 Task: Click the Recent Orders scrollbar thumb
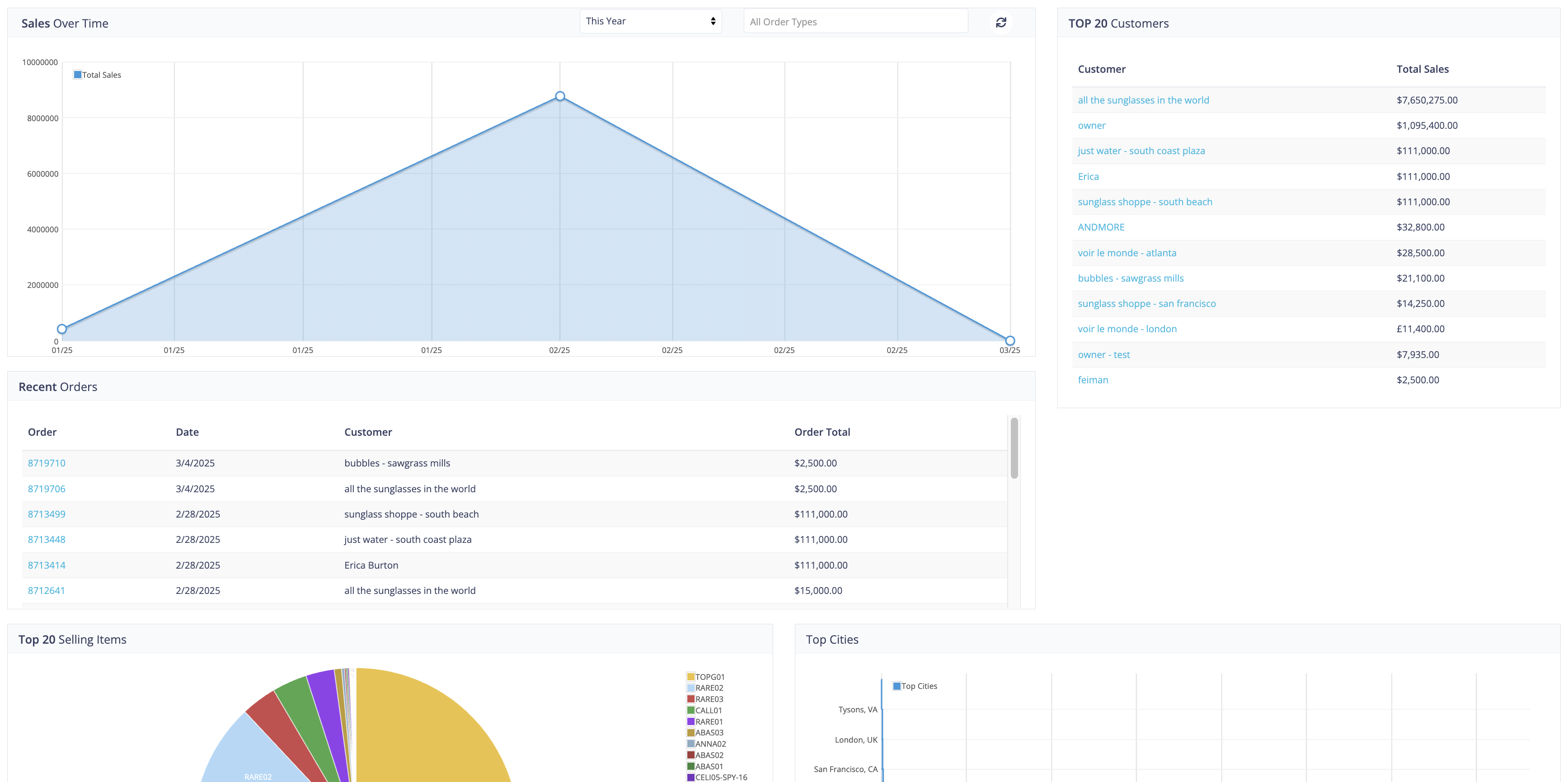pyautogui.click(x=1014, y=448)
